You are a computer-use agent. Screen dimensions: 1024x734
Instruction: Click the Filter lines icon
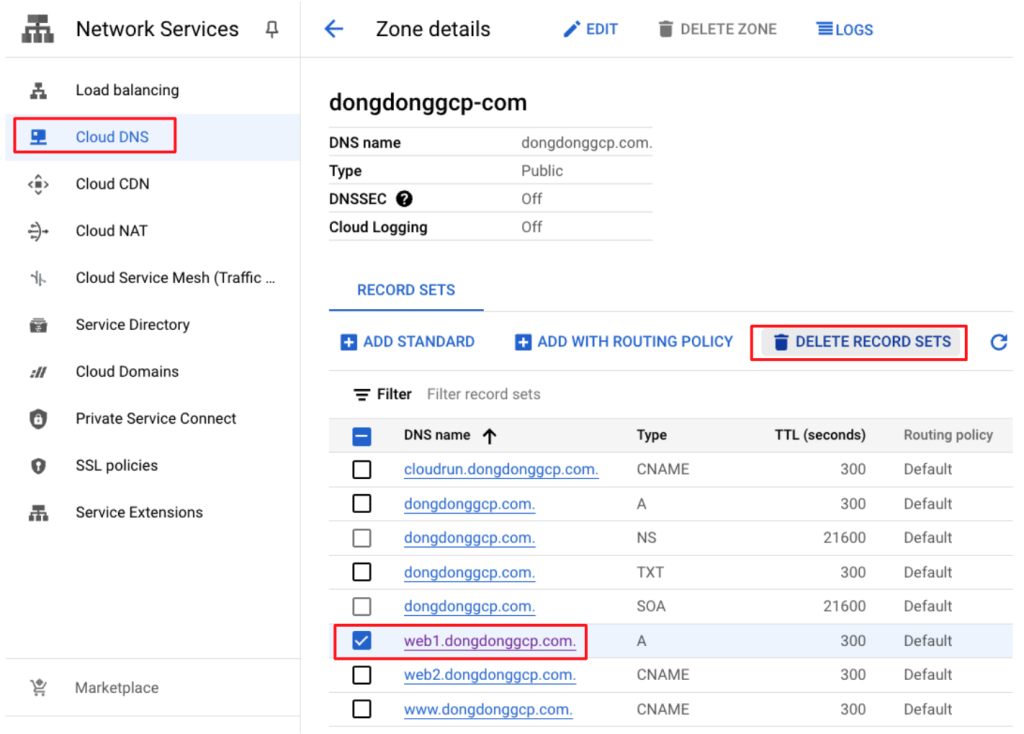click(x=361, y=394)
